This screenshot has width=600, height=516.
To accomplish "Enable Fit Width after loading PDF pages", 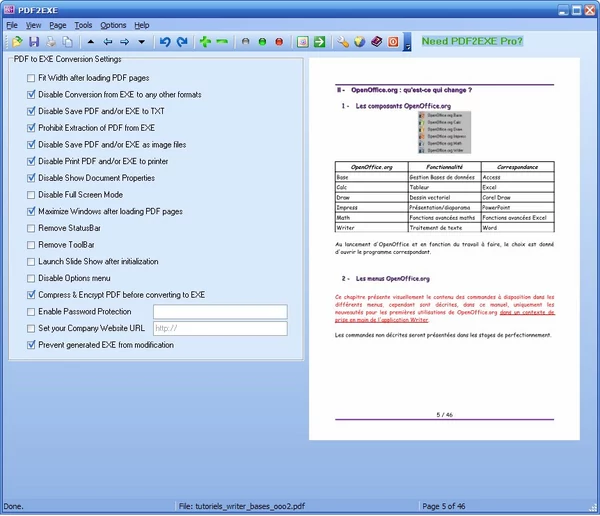I will pyautogui.click(x=31, y=78).
